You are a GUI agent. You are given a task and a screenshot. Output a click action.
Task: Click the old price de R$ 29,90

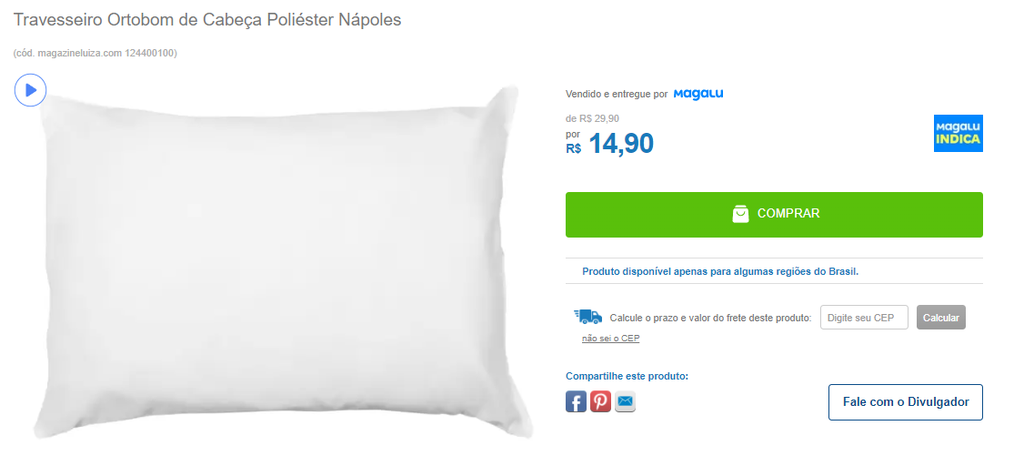tap(592, 119)
